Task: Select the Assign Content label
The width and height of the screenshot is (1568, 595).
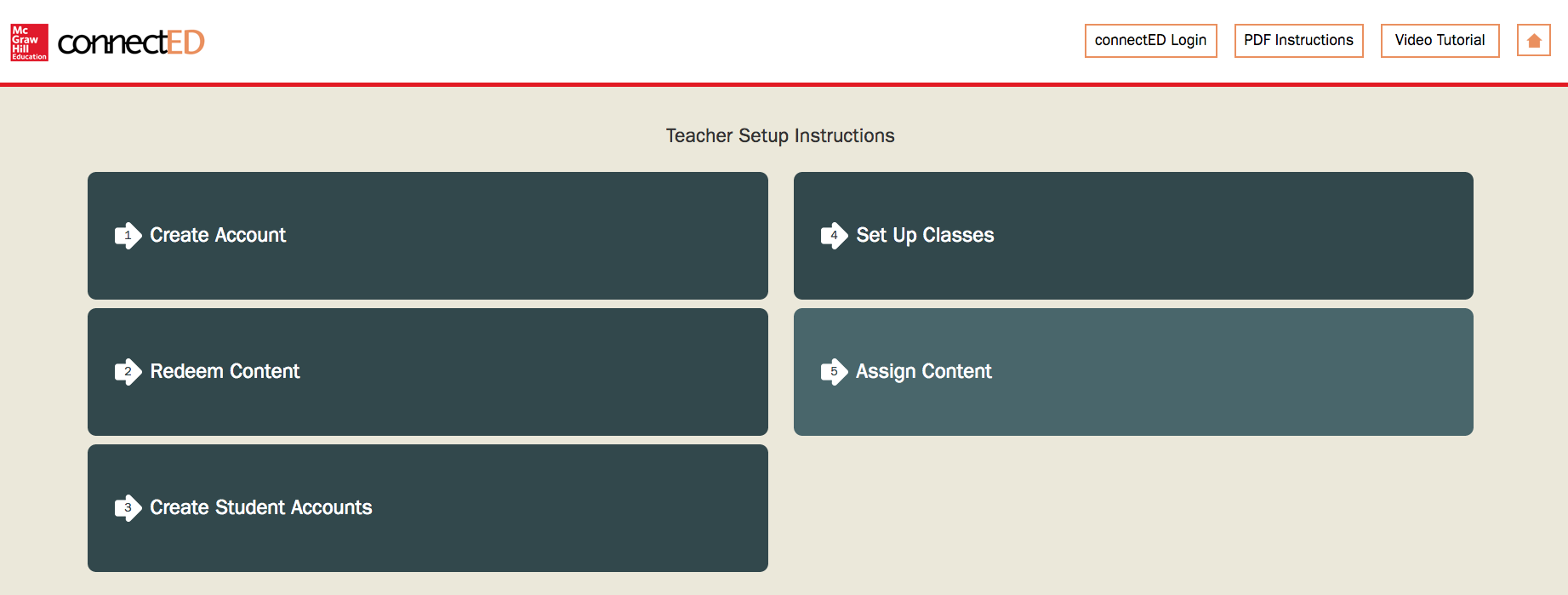Action: tap(923, 371)
